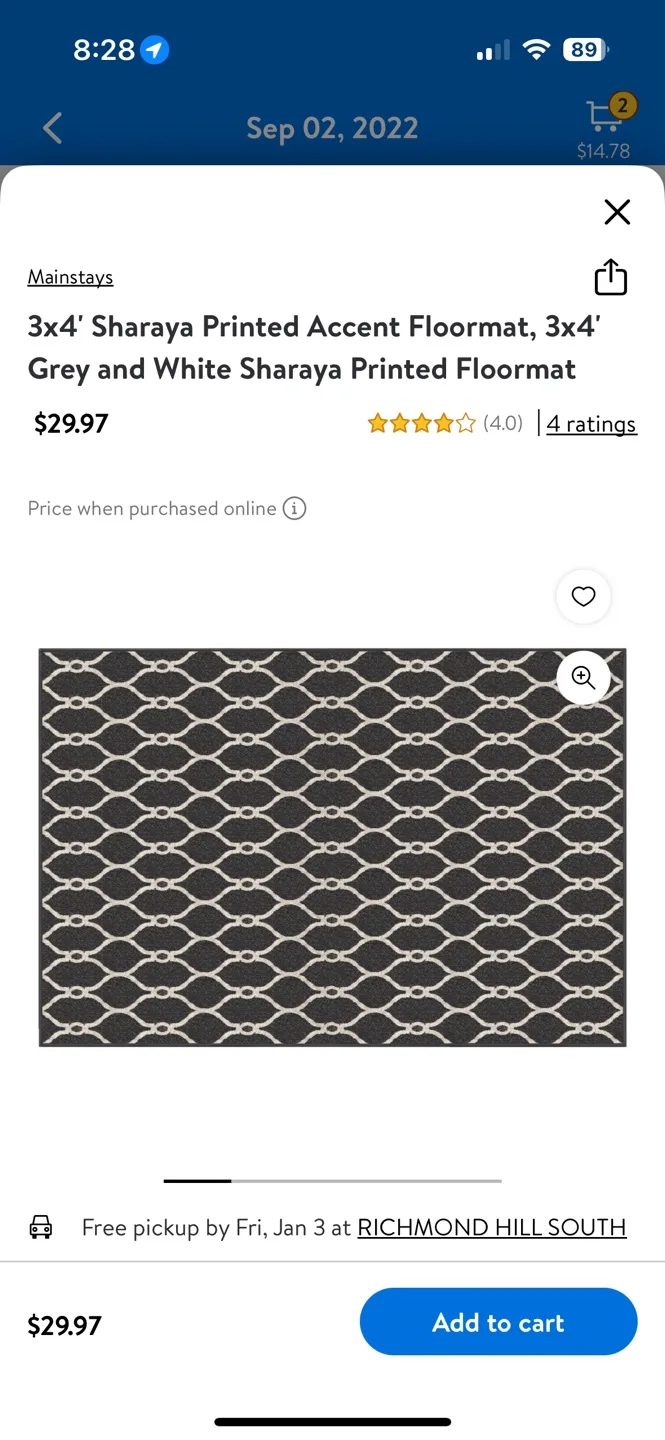Open the Sharaya floormat product photo

tap(332, 848)
